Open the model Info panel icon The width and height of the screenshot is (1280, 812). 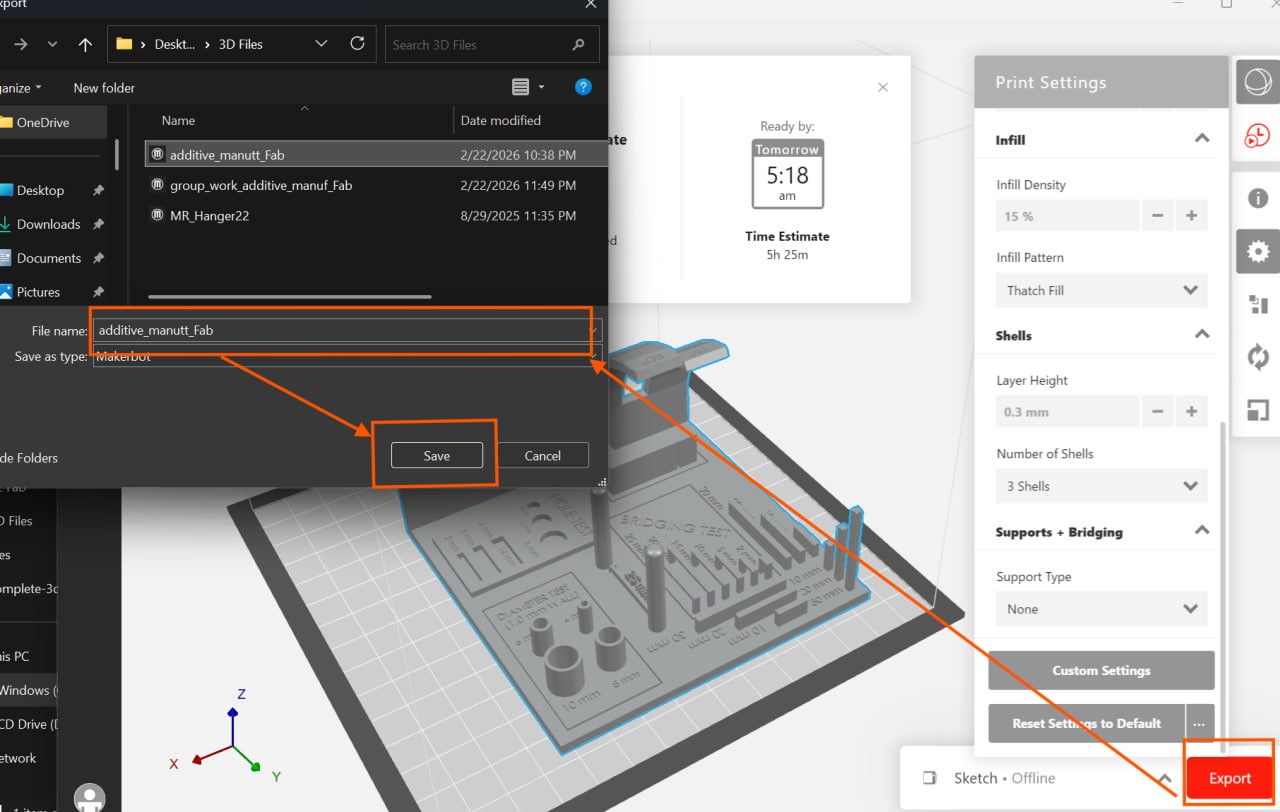tap(1257, 198)
